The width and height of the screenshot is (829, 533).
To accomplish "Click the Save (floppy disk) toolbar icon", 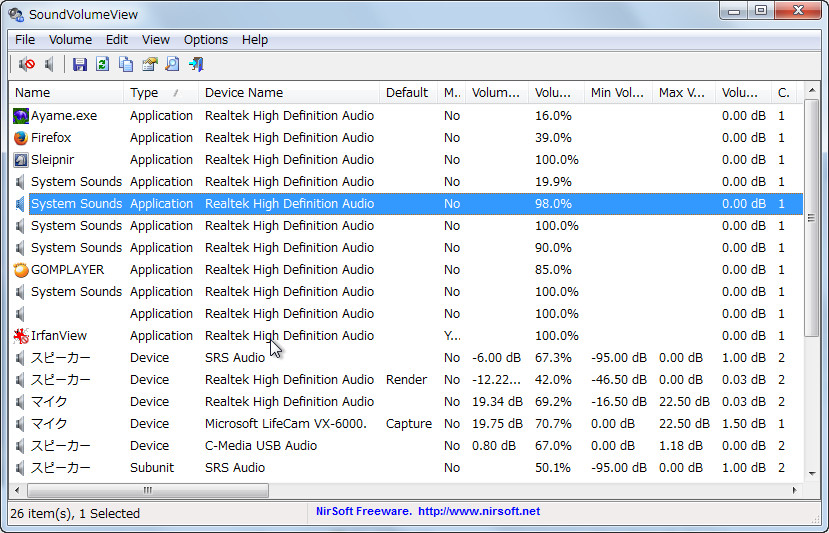I will 80,65.
